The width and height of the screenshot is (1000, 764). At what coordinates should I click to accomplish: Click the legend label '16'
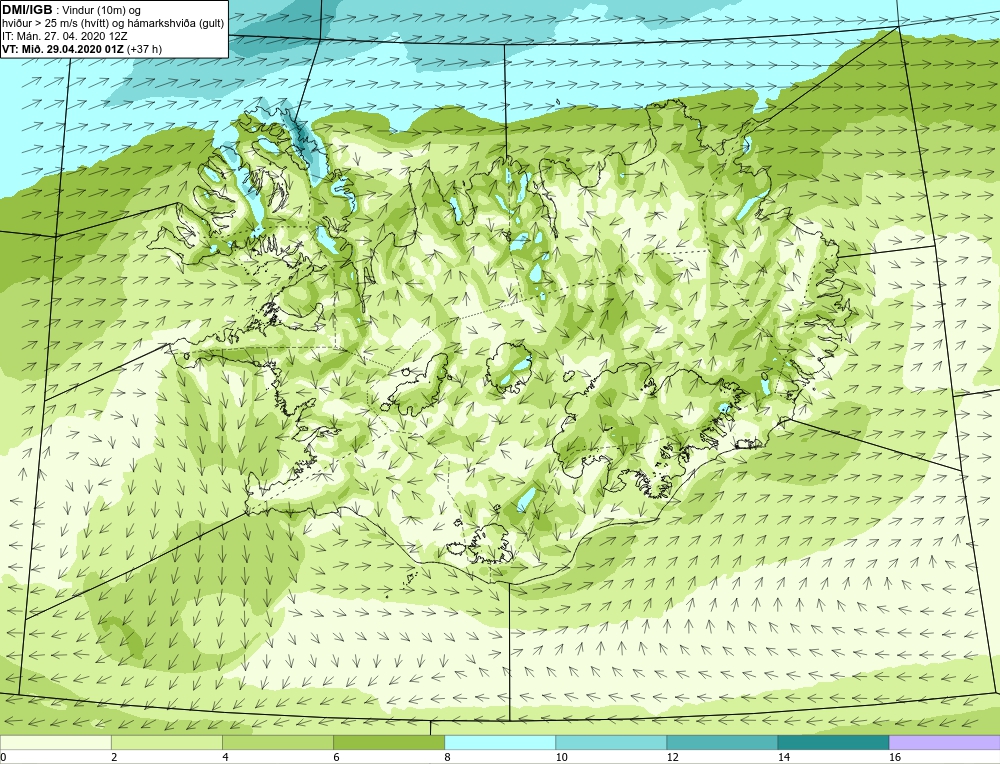895,757
